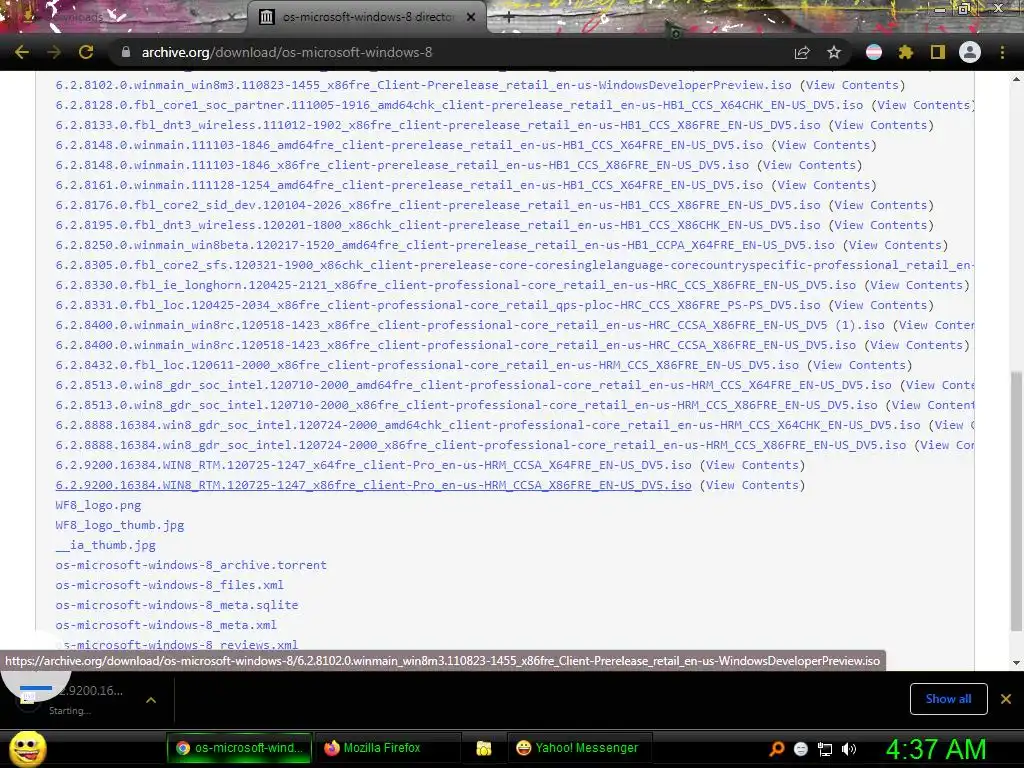Download 6.2.8195.0 fbl_dnt3_wireless x86chk iso

pos(438,225)
